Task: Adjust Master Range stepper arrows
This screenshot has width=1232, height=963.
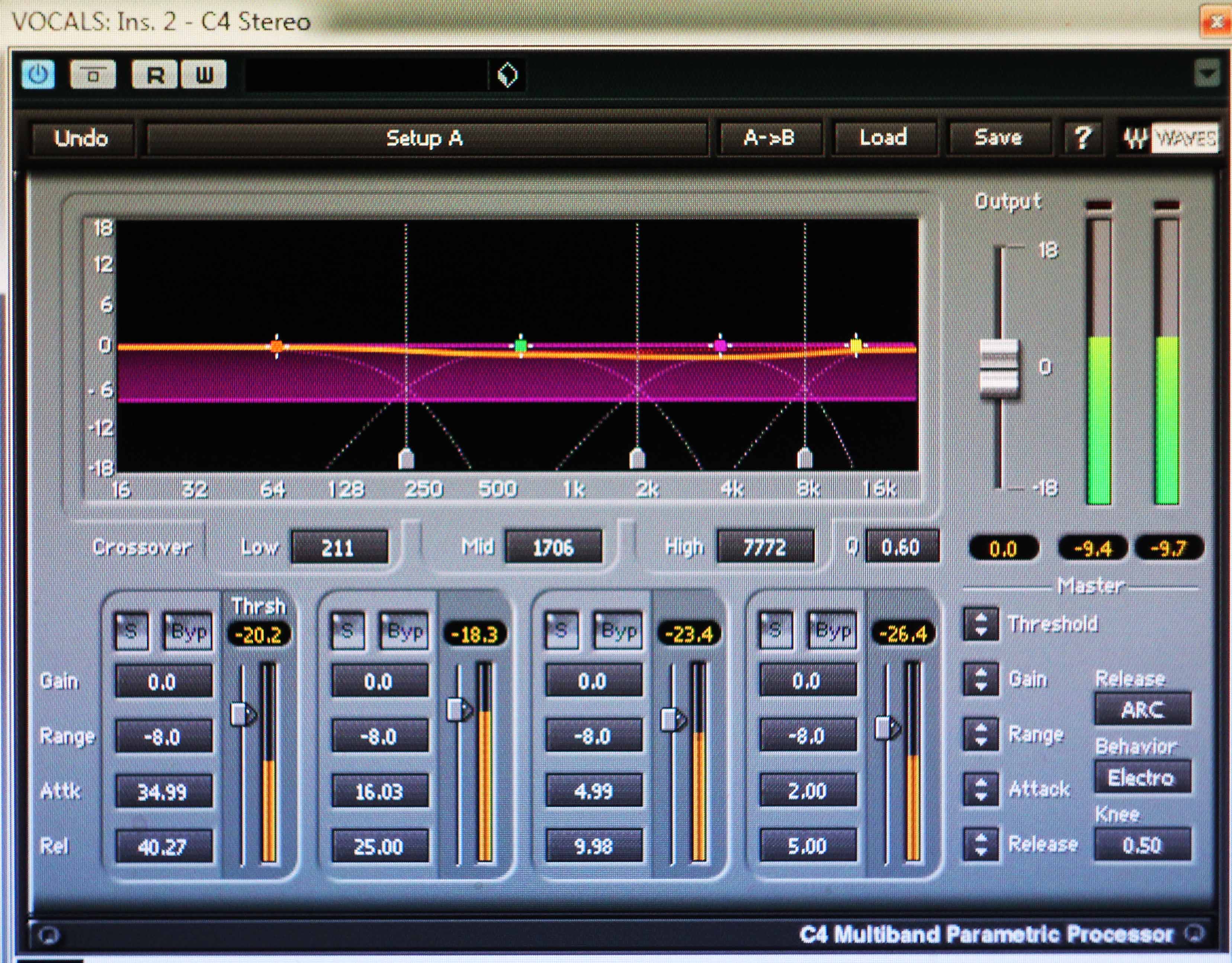Action: coord(981,733)
